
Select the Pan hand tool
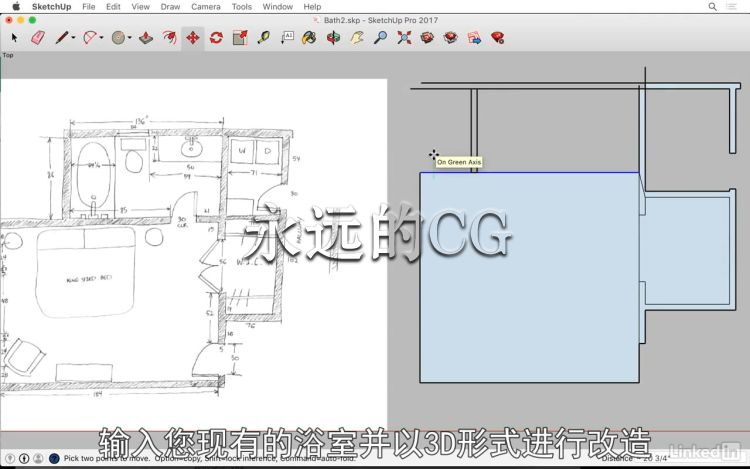pyautogui.click(x=357, y=37)
